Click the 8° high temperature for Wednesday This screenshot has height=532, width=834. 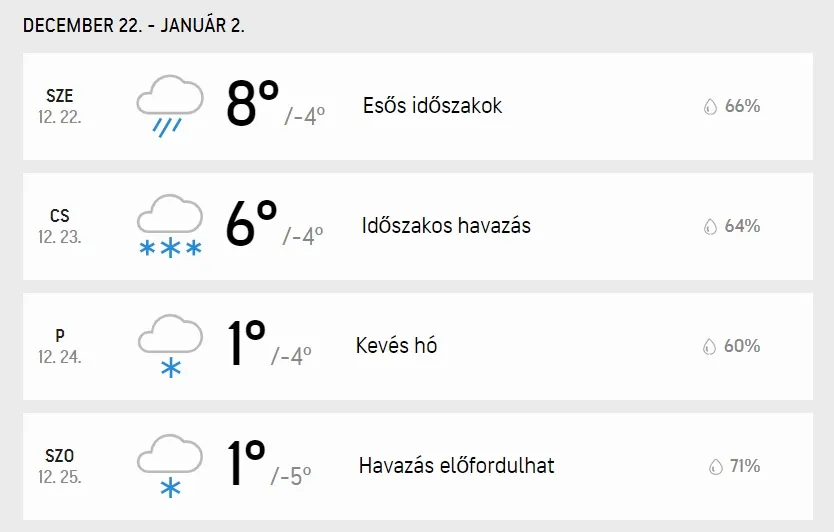[252, 103]
